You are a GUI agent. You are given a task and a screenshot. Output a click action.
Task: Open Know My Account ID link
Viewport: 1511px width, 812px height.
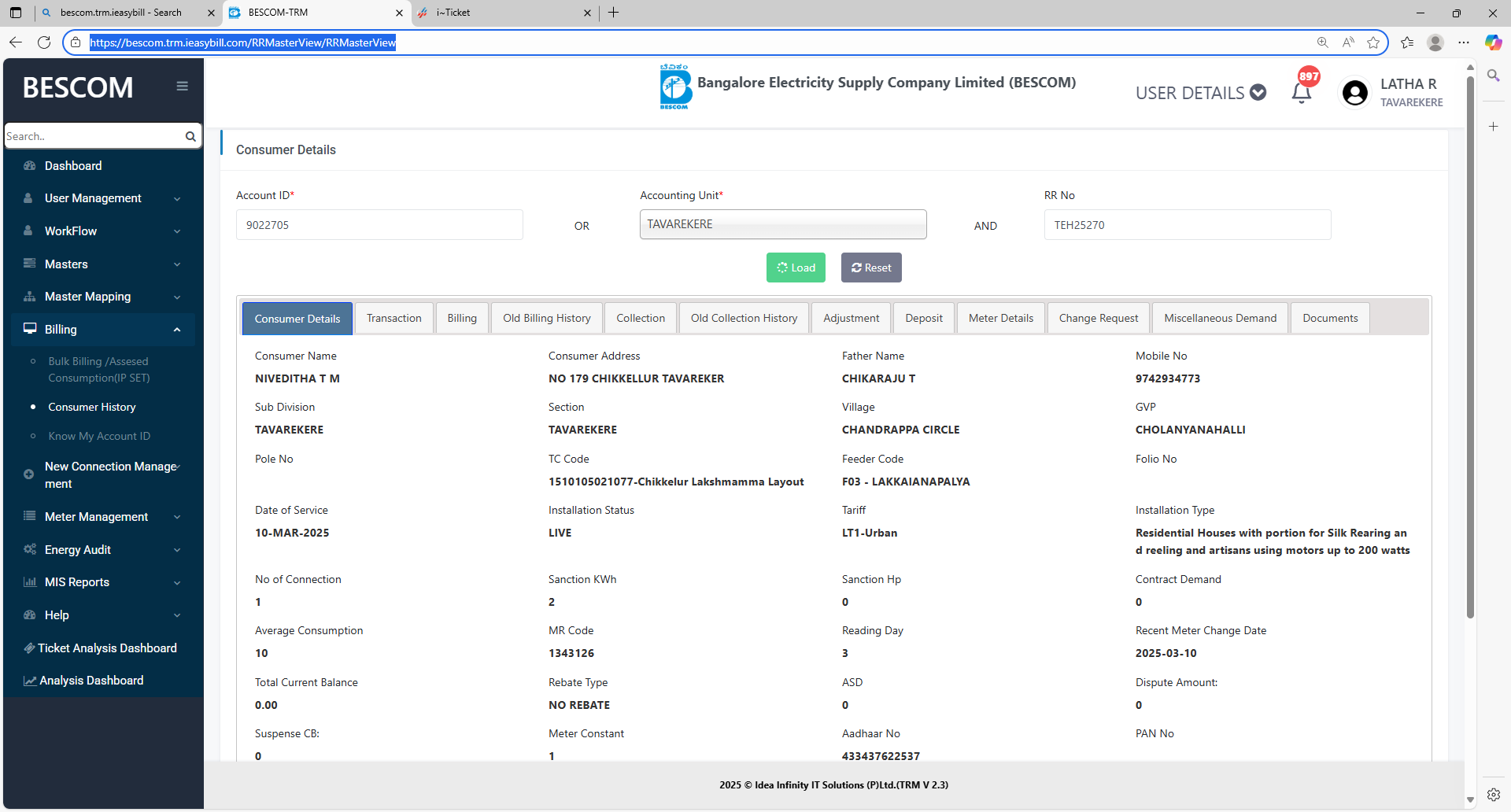click(x=99, y=436)
